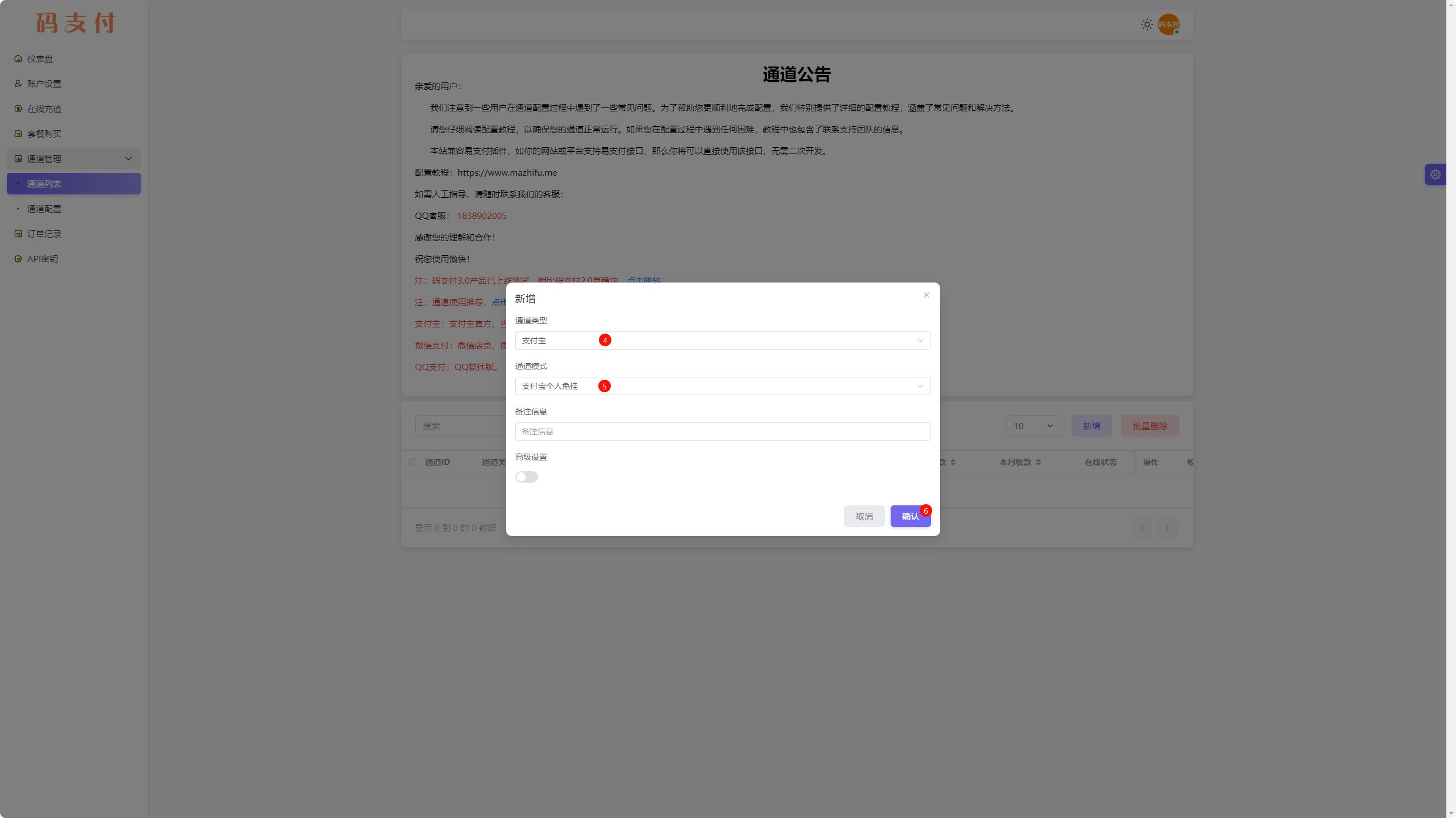The height and width of the screenshot is (818, 1456).
Task: Click the 确认 button
Action: (909, 516)
